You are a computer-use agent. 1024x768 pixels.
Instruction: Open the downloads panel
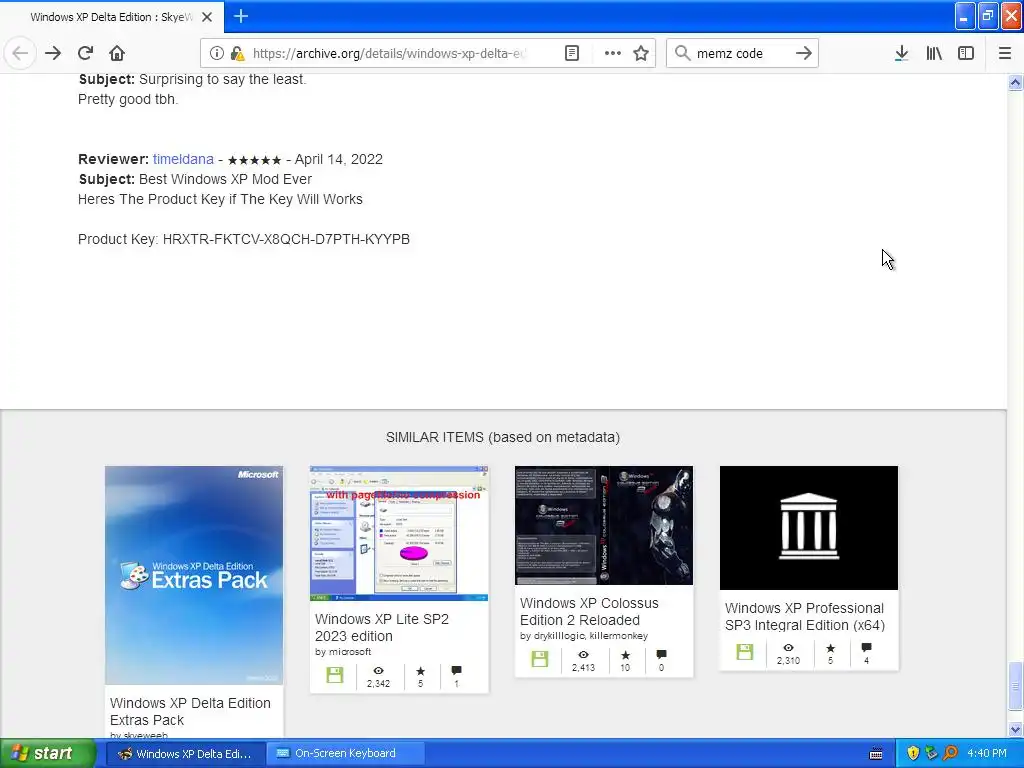[x=901, y=53]
